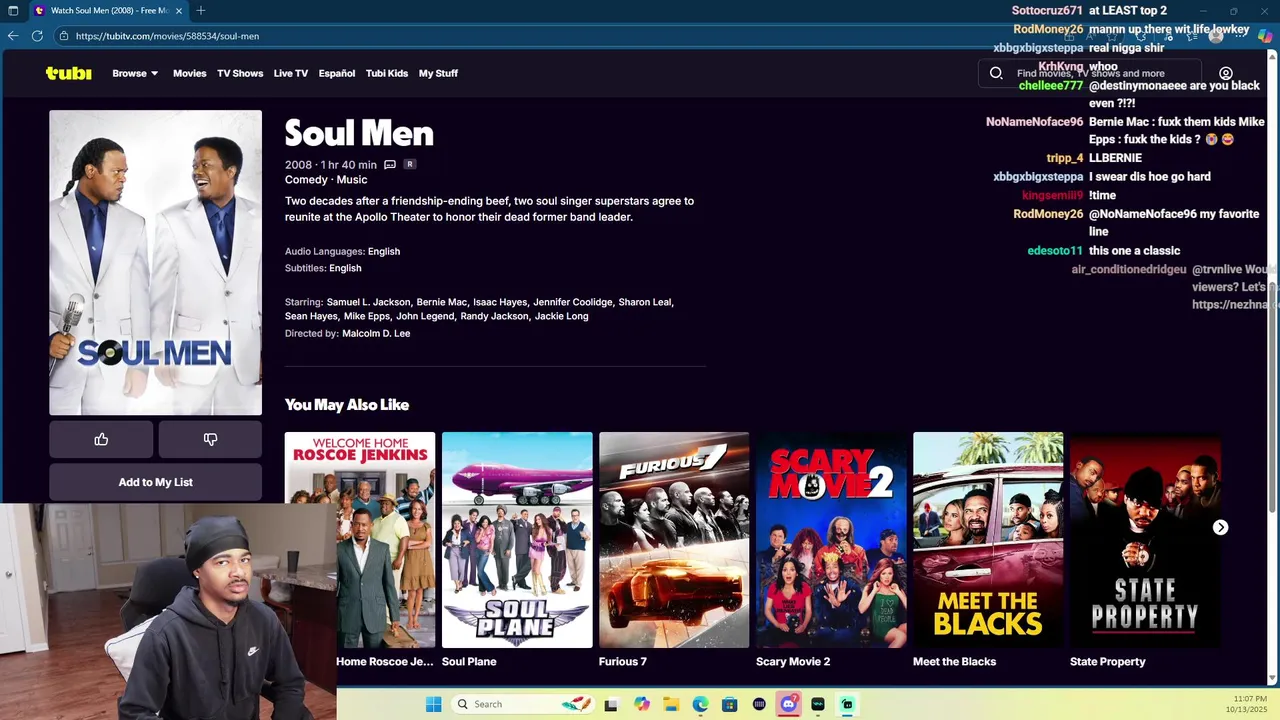This screenshot has height=720, width=1280.
Task: Select the Watch Soul Men browser tab
Action: tap(107, 11)
